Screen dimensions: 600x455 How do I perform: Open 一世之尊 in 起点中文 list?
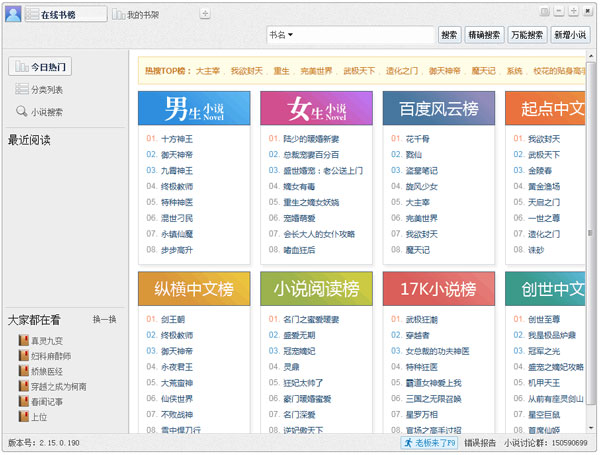544,219
